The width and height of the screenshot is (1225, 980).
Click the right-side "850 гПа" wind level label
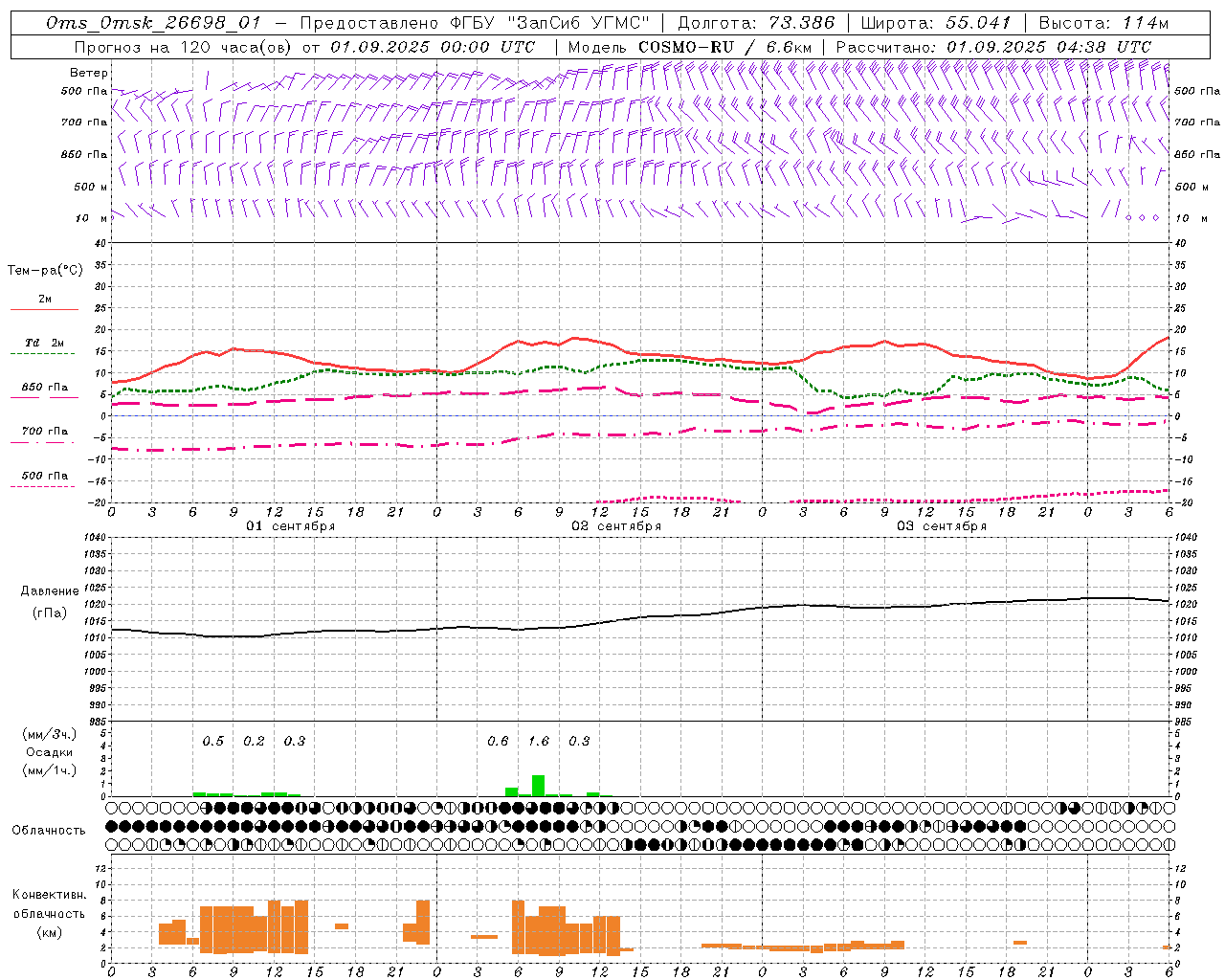[x=1197, y=154]
